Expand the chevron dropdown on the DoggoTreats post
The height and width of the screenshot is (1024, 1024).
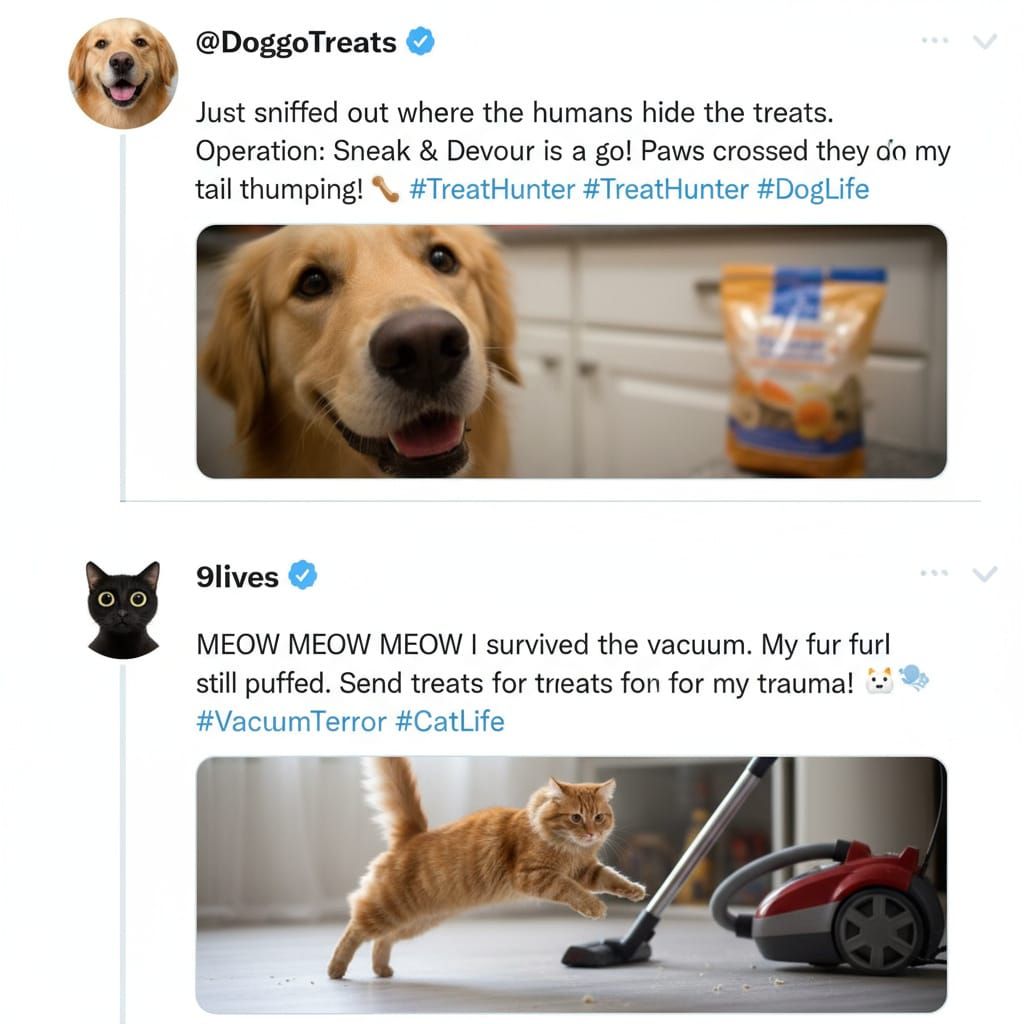(985, 41)
